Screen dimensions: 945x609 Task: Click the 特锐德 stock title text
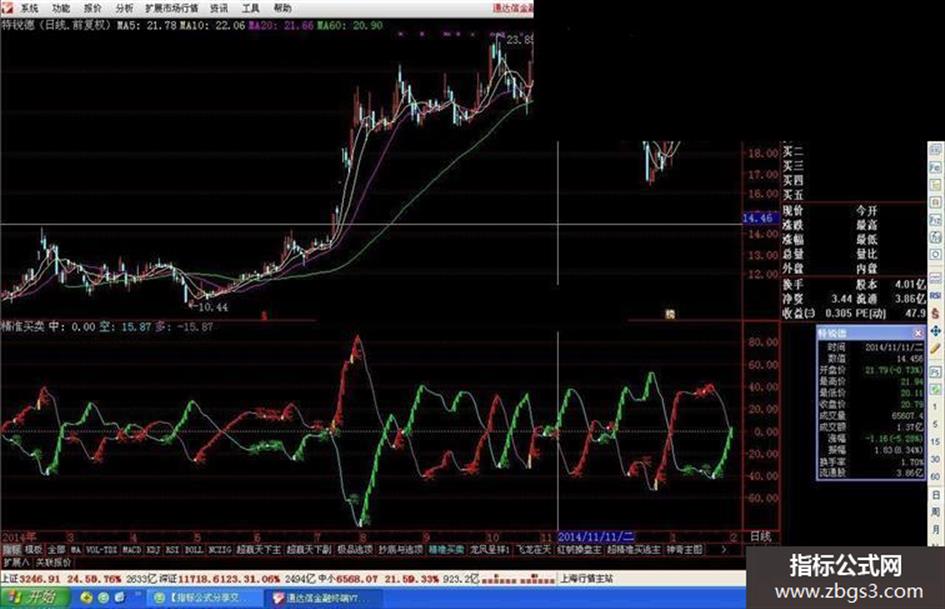coord(17,25)
